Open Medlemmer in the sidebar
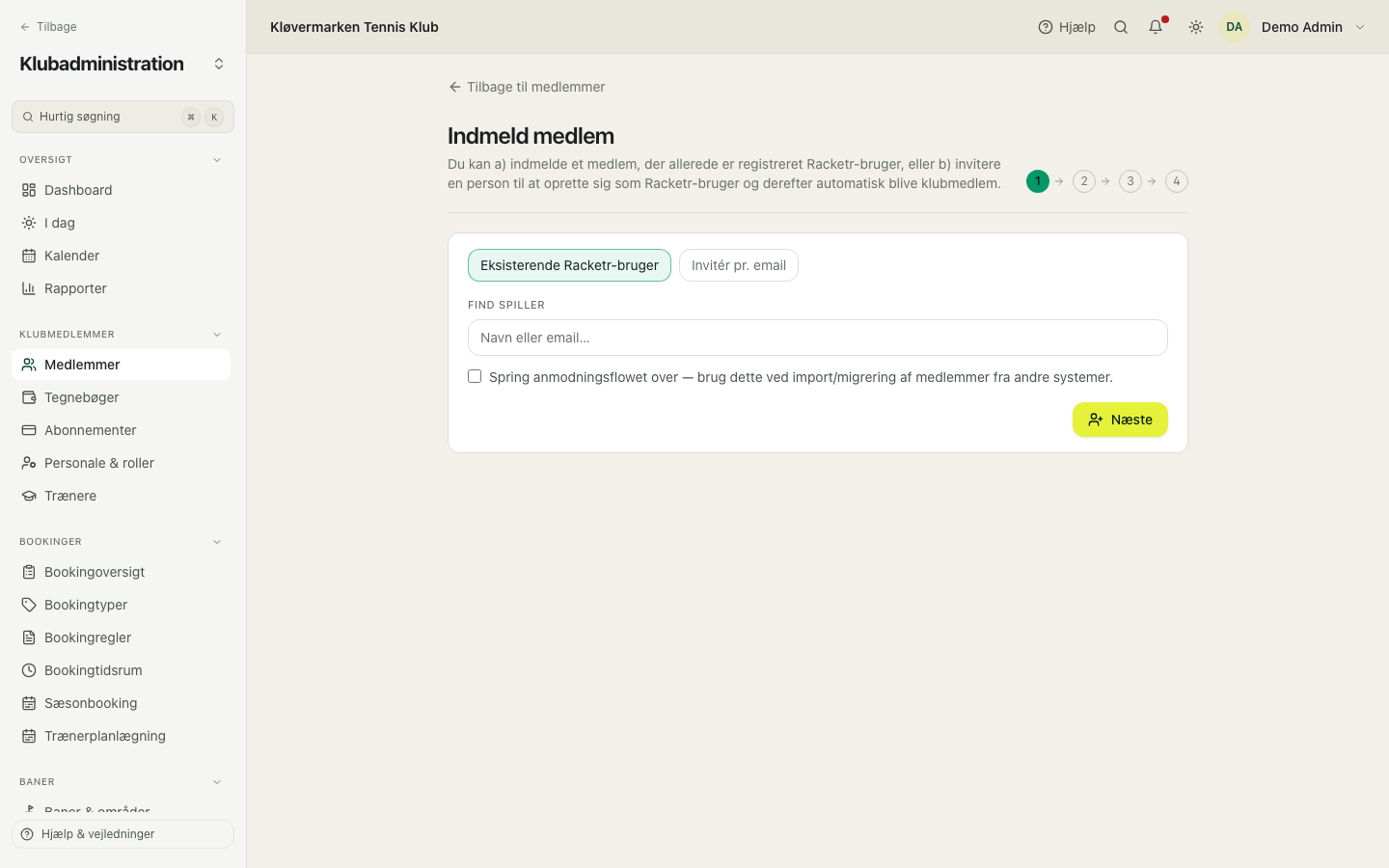Viewport: 1389px width, 868px height. 121,365
